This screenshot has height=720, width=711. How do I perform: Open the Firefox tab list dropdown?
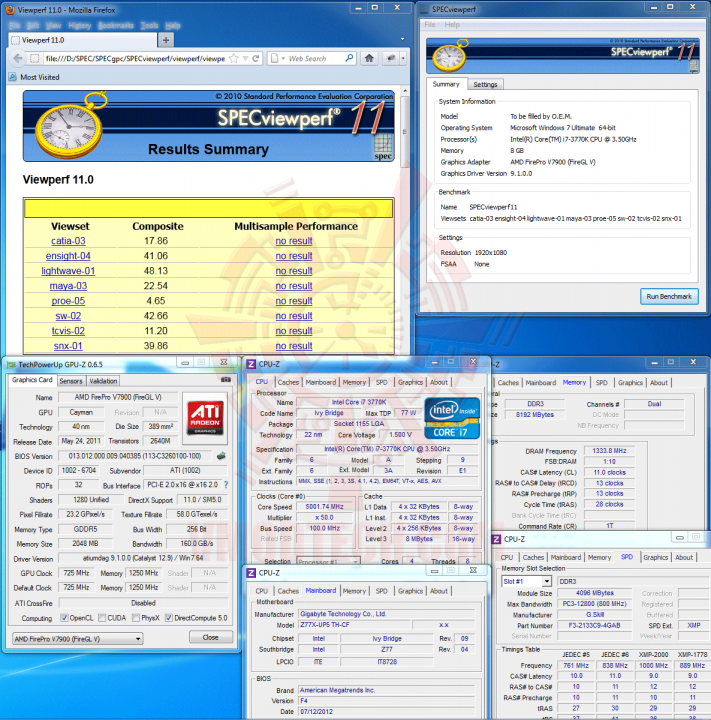(402, 40)
